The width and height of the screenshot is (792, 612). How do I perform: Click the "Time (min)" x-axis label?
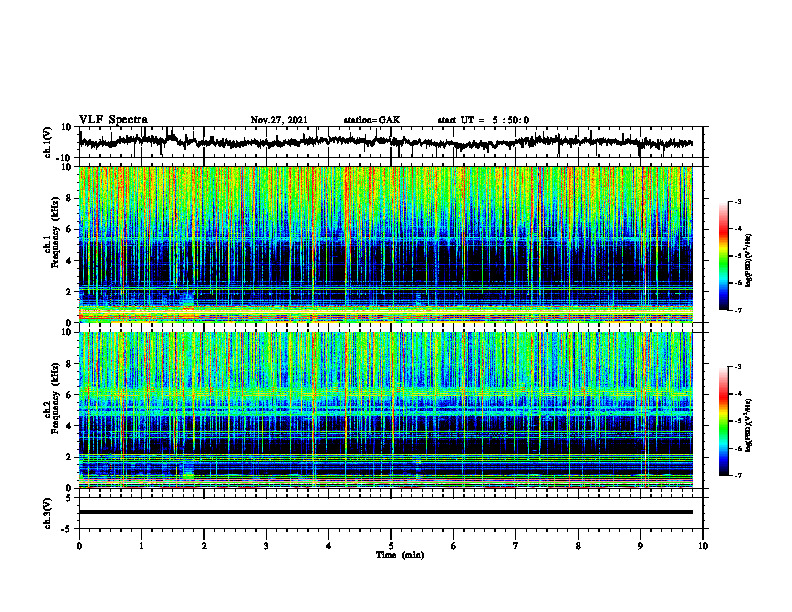[400, 555]
